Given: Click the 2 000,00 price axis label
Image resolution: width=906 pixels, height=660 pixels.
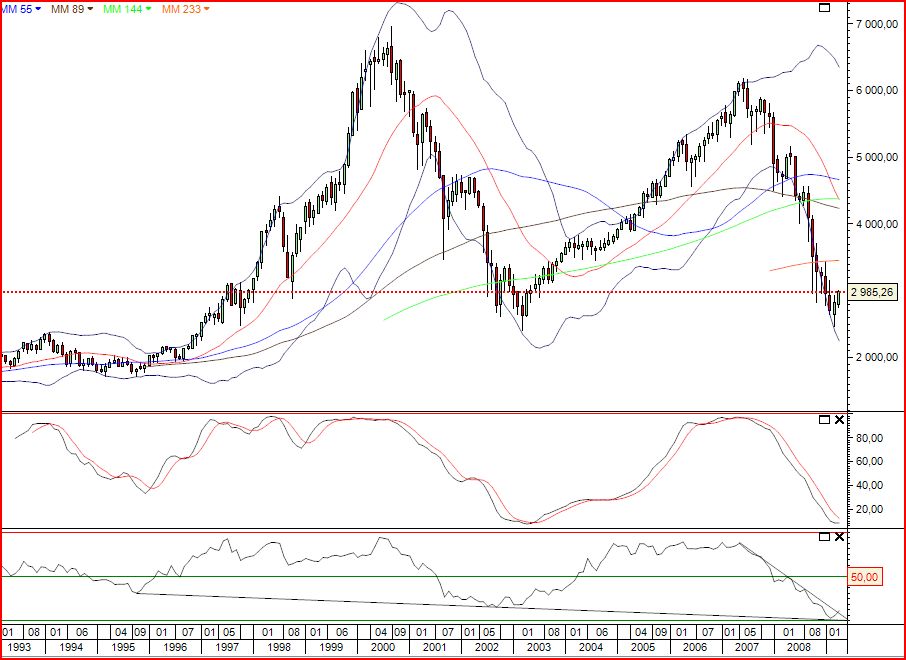Looking at the screenshot, I should click(877, 357).
